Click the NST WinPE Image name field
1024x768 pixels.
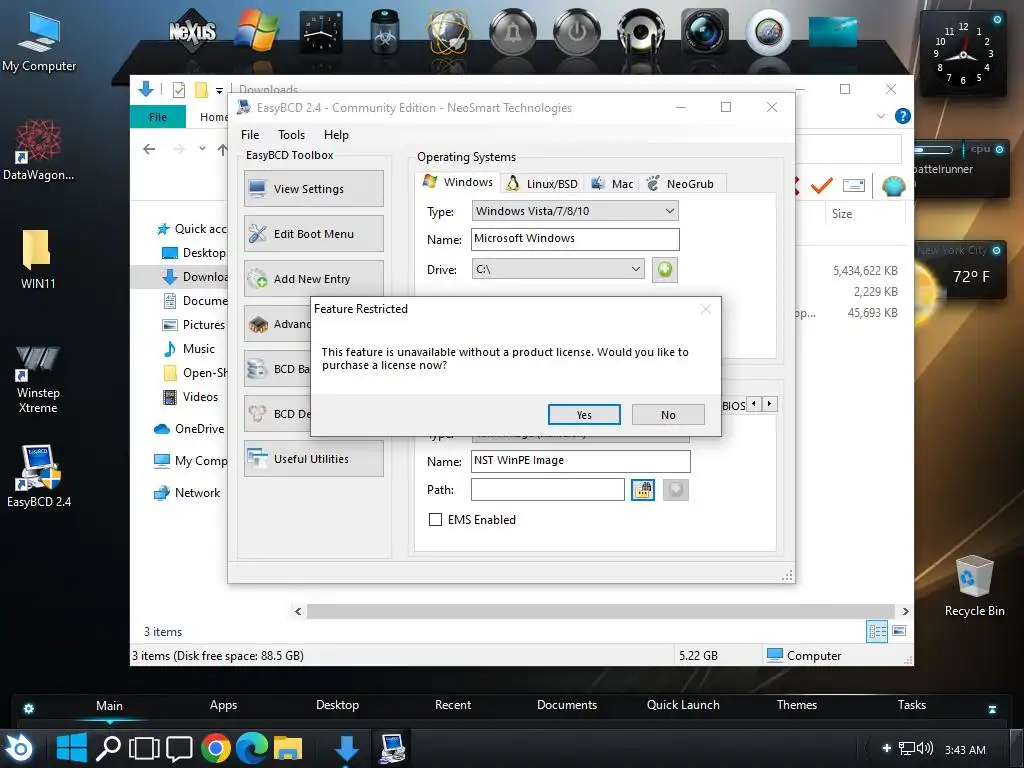point(581,461)
